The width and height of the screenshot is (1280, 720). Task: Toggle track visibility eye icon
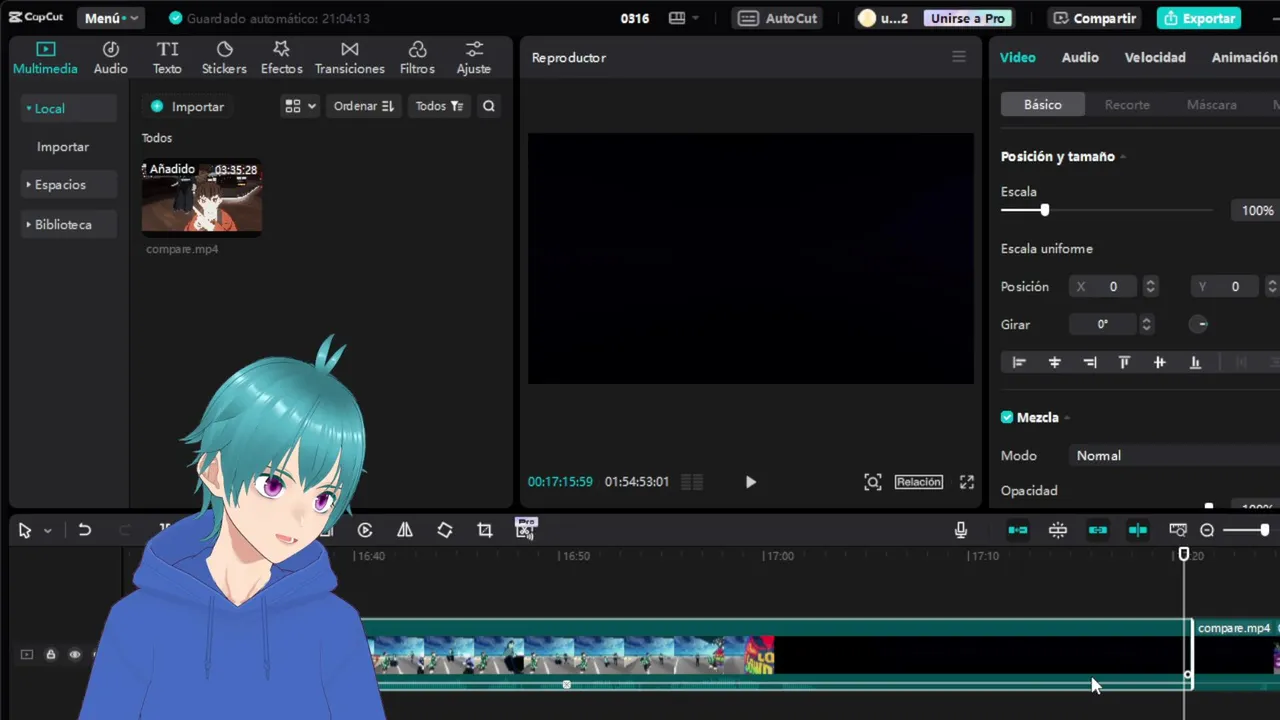(x=75, y=655)
